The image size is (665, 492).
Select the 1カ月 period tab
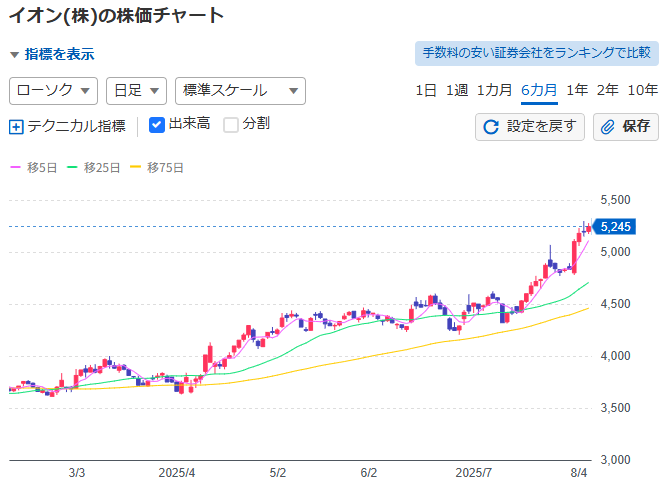(x=495, y=90)
